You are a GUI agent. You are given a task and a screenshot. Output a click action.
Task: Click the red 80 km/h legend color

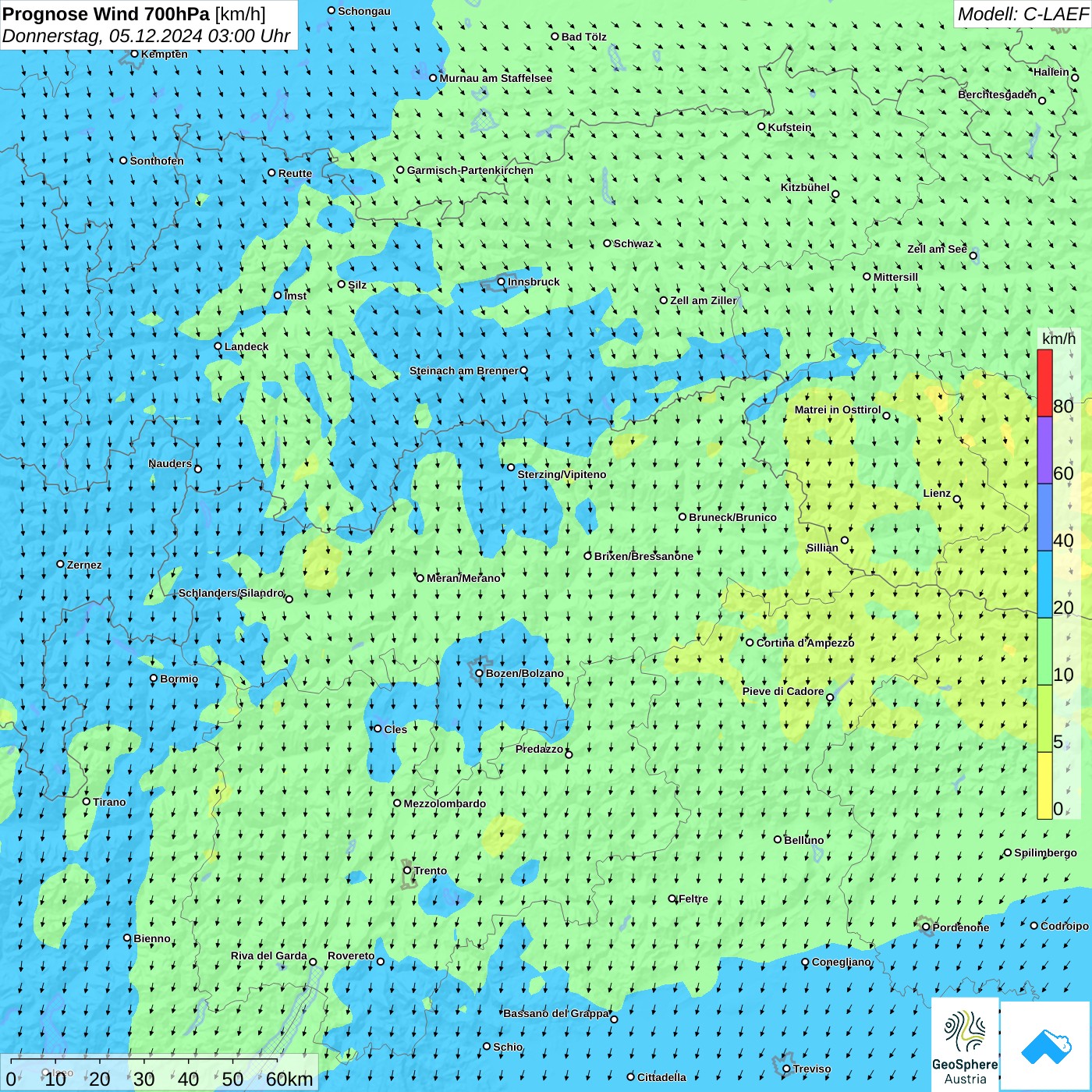pyautogui.click(x=1044, y=383)
